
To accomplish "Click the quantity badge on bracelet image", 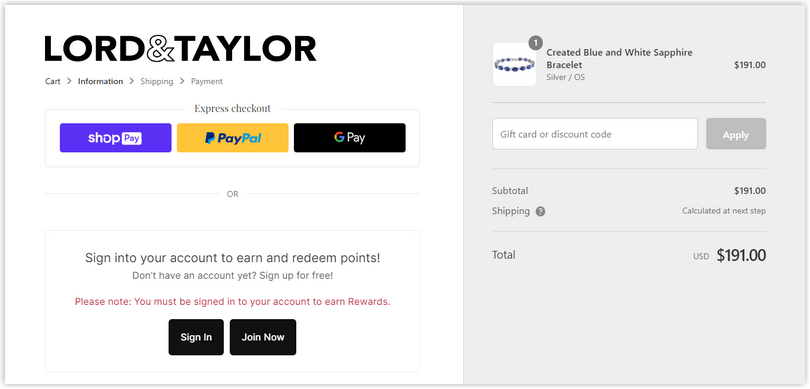I will (x=536, y=42).
